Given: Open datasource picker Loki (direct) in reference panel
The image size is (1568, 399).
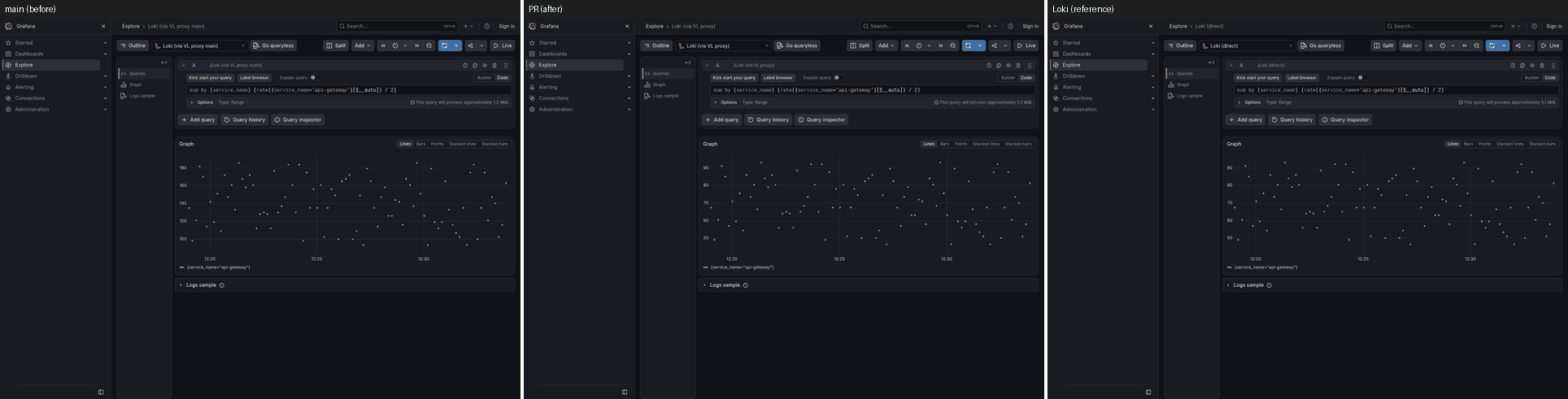Looking at the screenshot, I should coord(1248,46).
